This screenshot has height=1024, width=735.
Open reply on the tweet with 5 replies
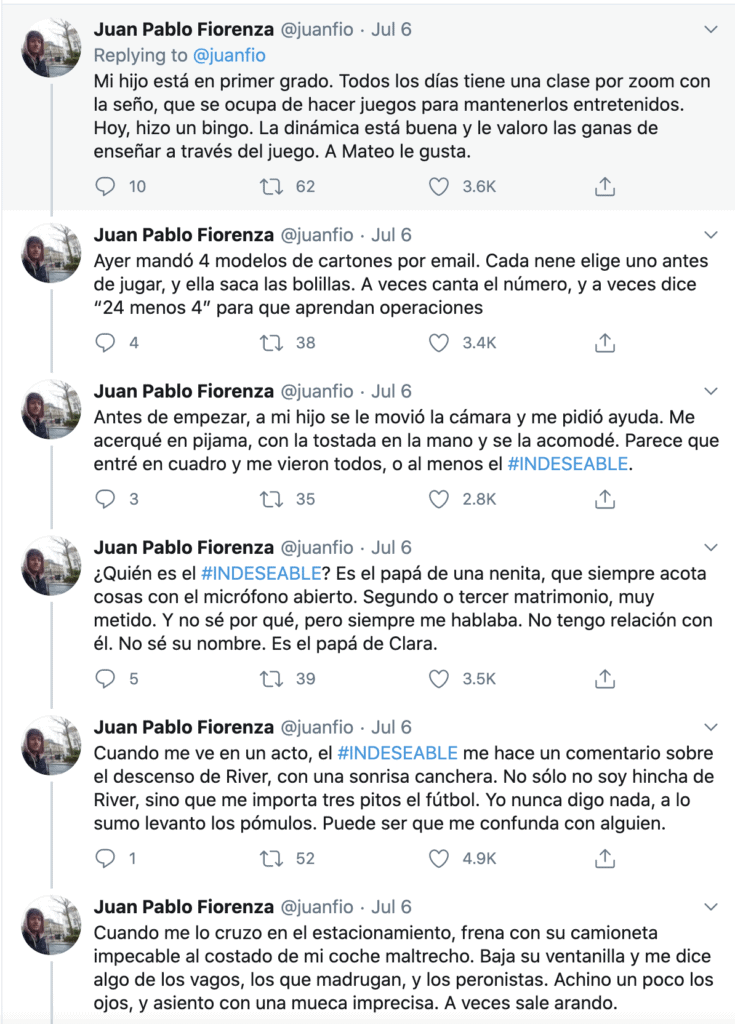106,679
